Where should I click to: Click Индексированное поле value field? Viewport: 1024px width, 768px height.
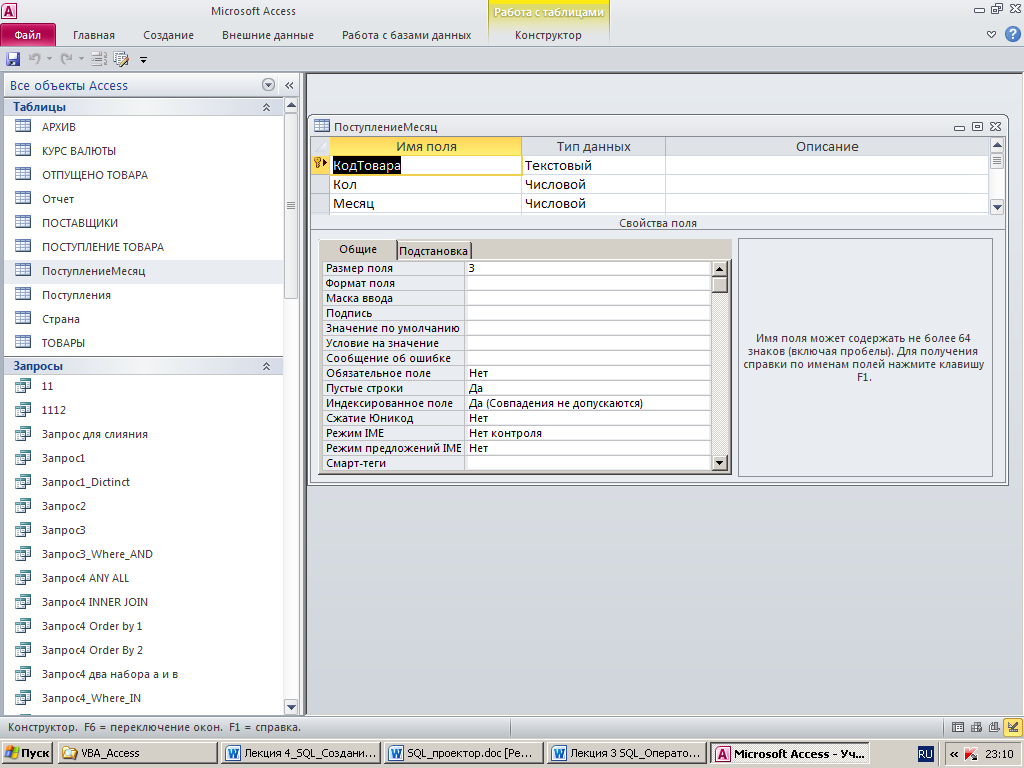tap(588, 403)
